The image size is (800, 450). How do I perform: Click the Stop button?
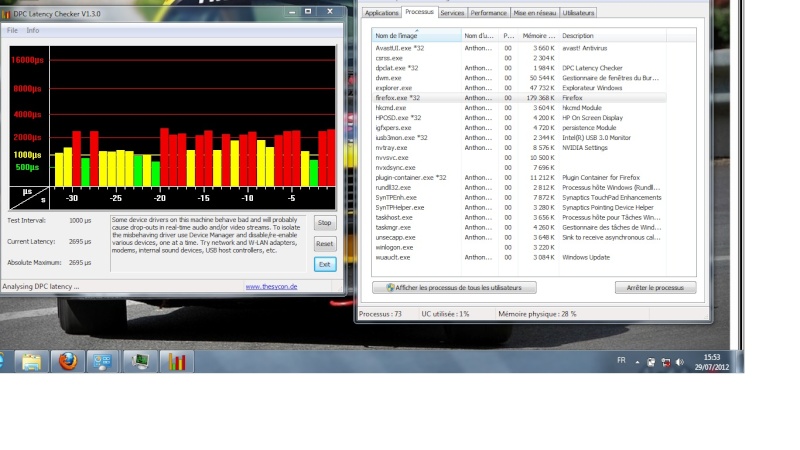tap(324, 223)
